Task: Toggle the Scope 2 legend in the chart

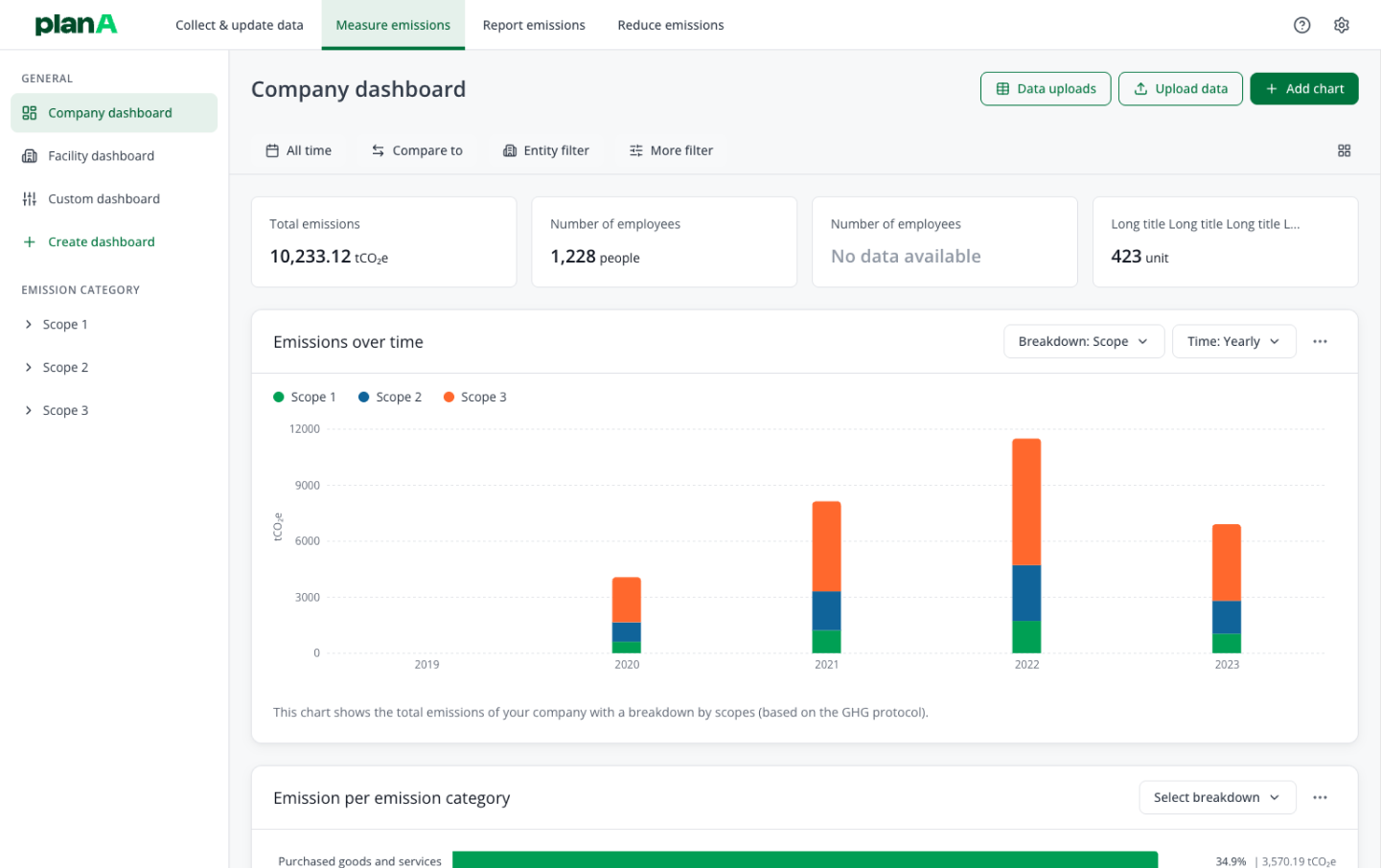Action: (x=389, y=396)
